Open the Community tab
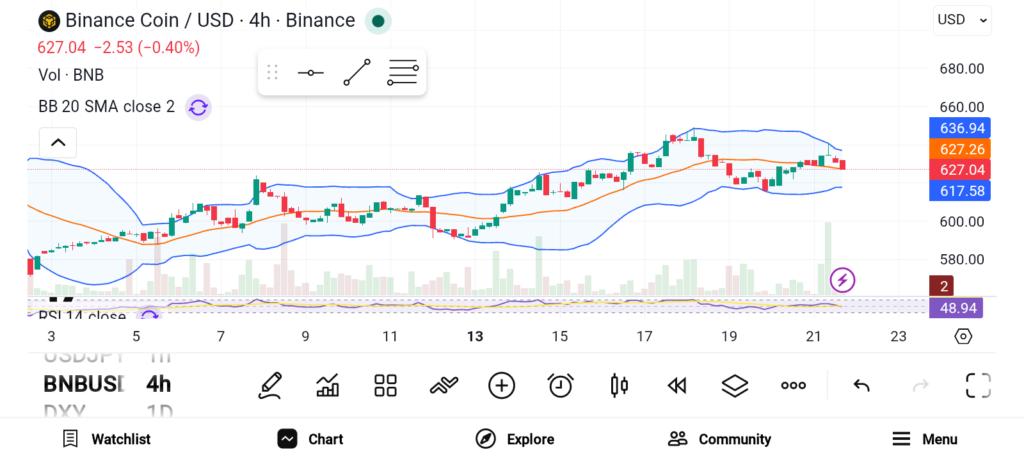 pos(719,439)
